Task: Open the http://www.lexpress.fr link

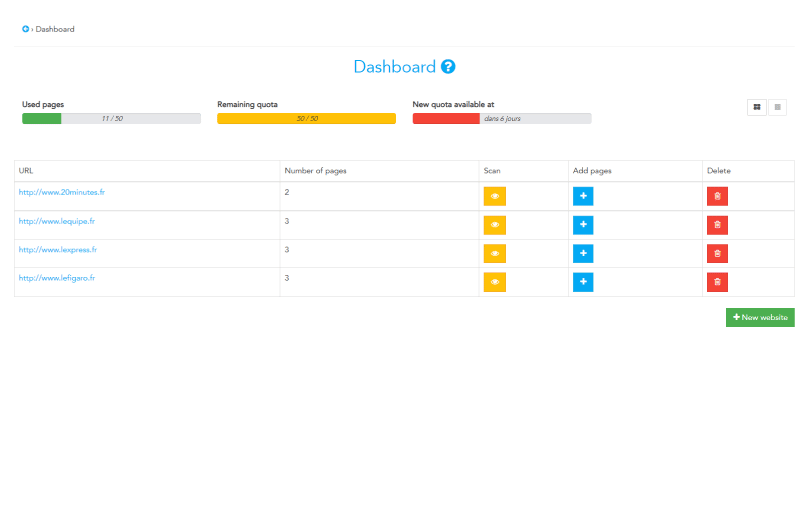Action: [58, 250]
